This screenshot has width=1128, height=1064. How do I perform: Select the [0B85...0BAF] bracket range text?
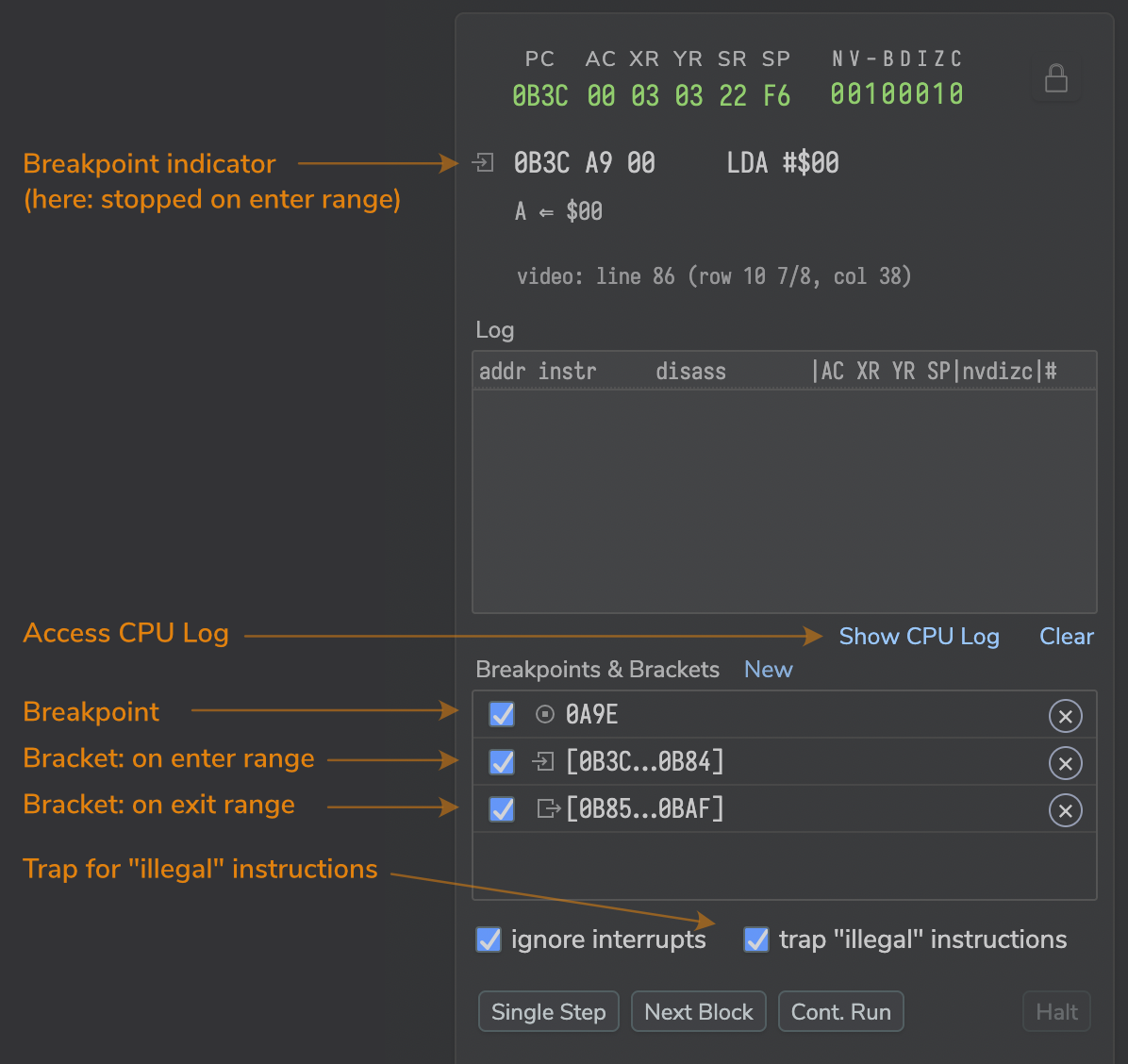(644, 808)
